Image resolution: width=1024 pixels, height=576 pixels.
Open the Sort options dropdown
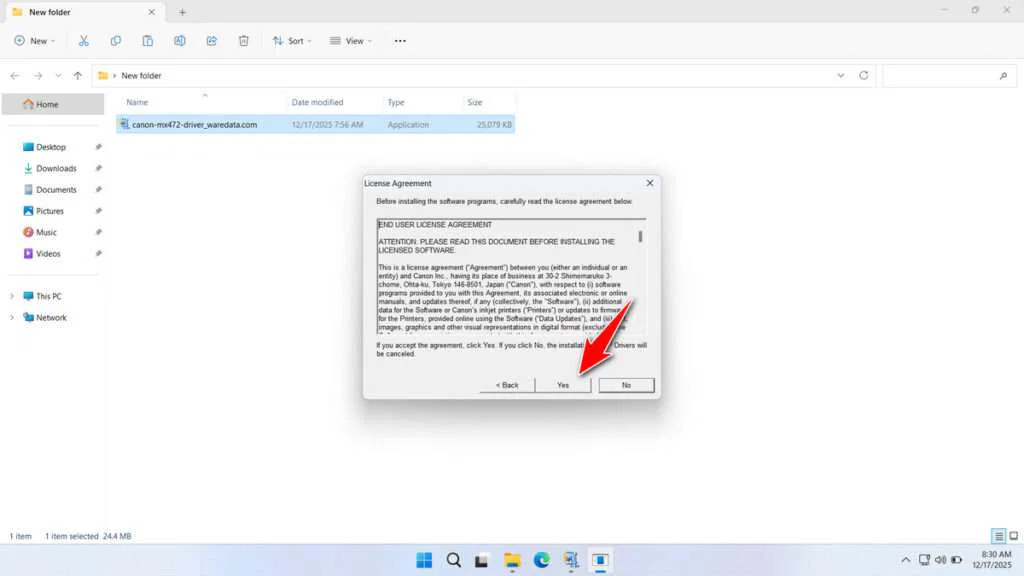(292, 40)
